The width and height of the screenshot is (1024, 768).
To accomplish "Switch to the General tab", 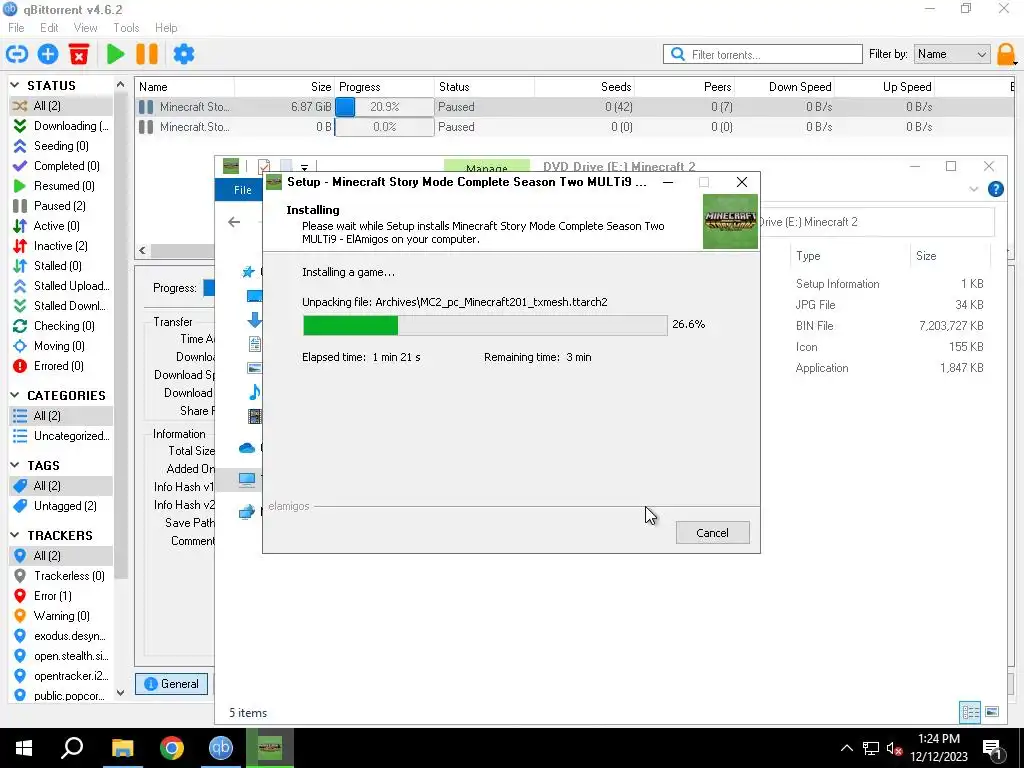I will coord(171,684).
